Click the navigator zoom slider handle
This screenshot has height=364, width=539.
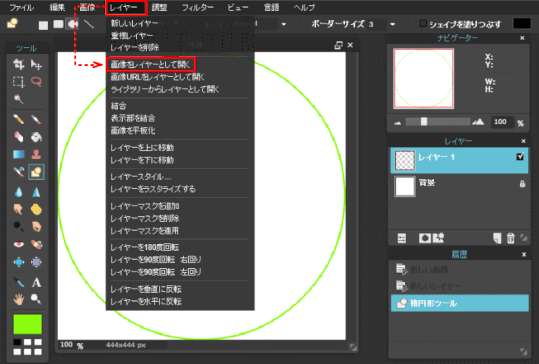(424, 122)
